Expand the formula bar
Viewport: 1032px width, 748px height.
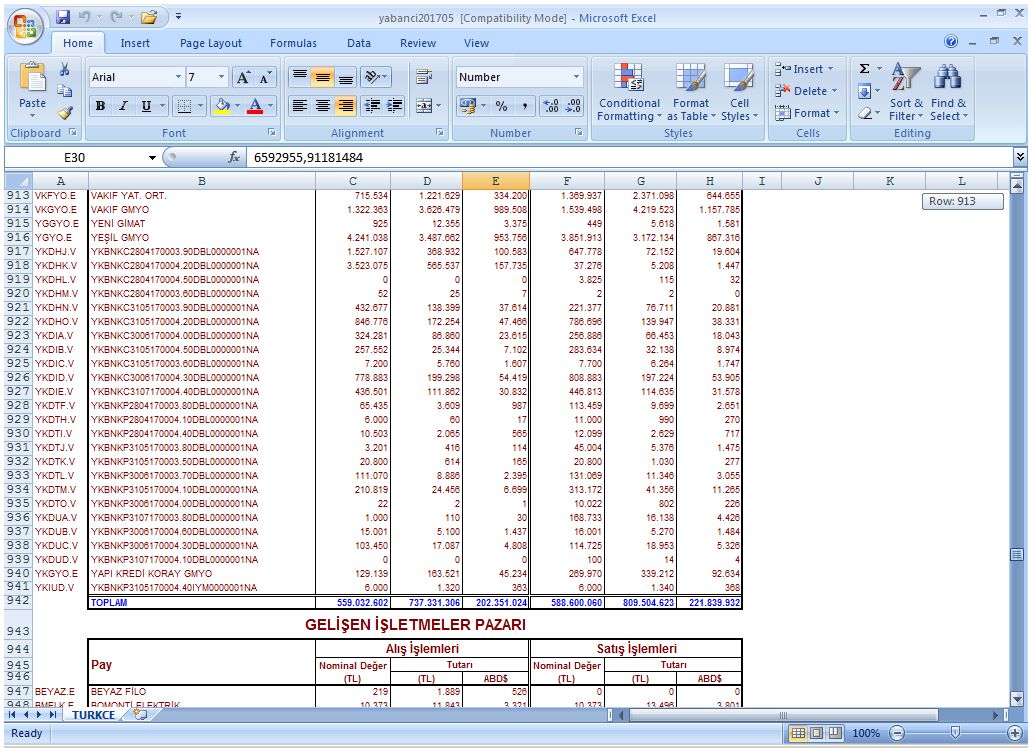(x=1019, y=157)
